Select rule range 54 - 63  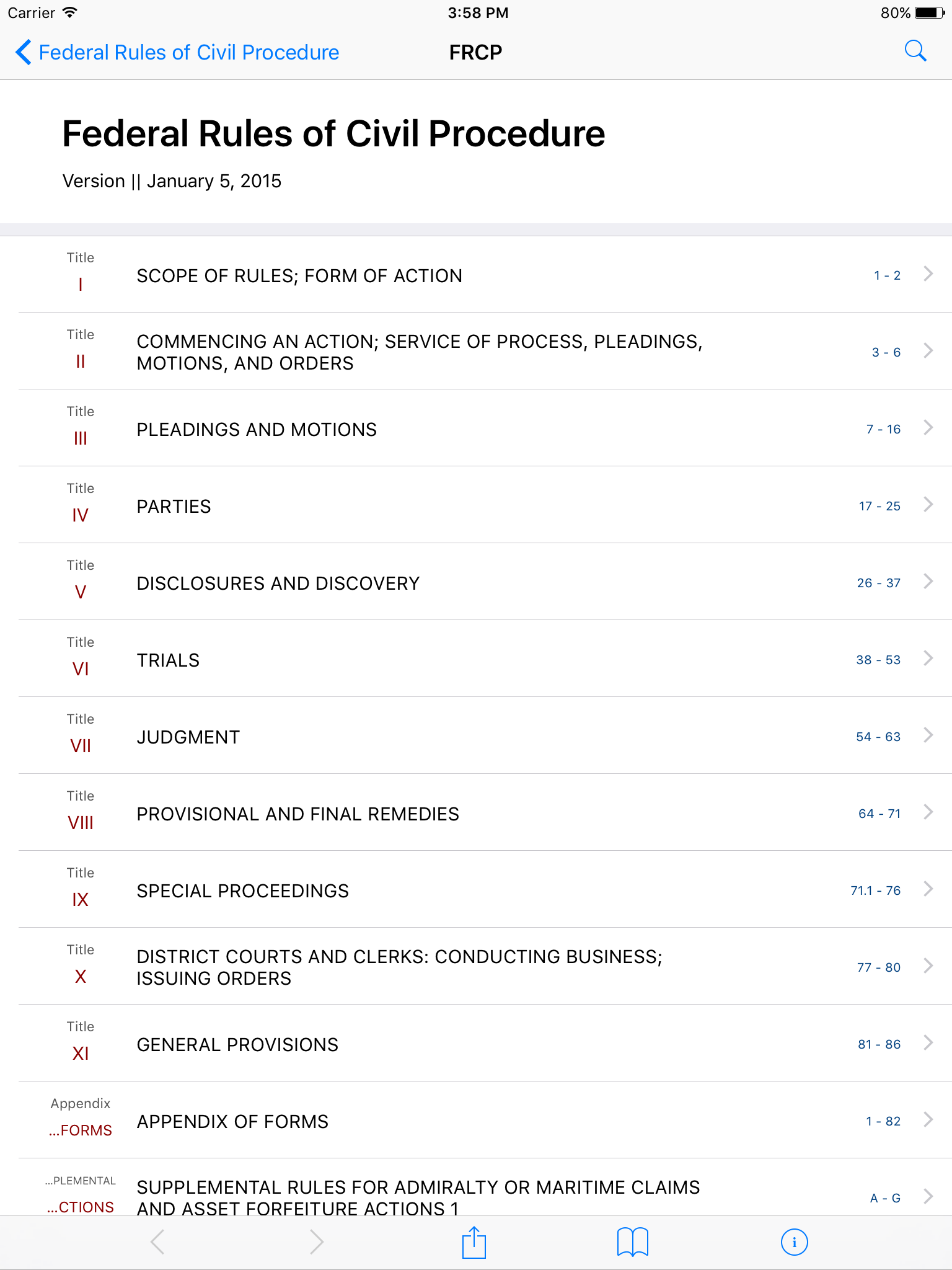pos(879,737)
